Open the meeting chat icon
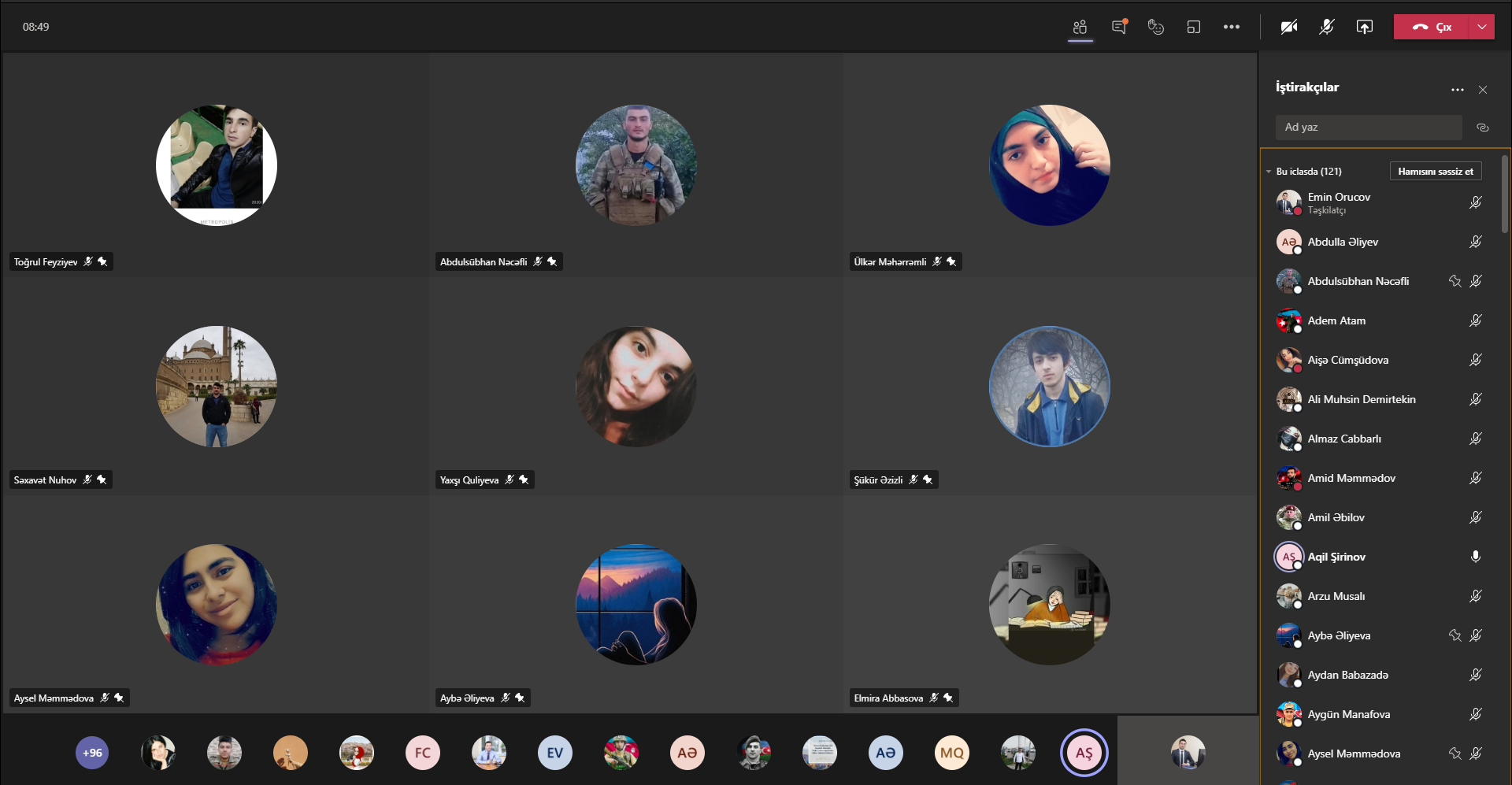The height and width of the screenshot is (785, 1512). tap(1118, 27)
